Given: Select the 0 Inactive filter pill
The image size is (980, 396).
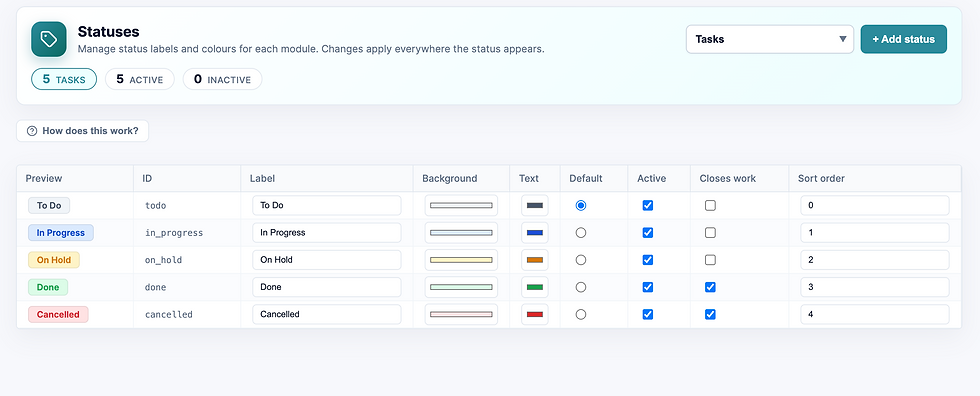Looking at the screenshot, I should [222, 79].
